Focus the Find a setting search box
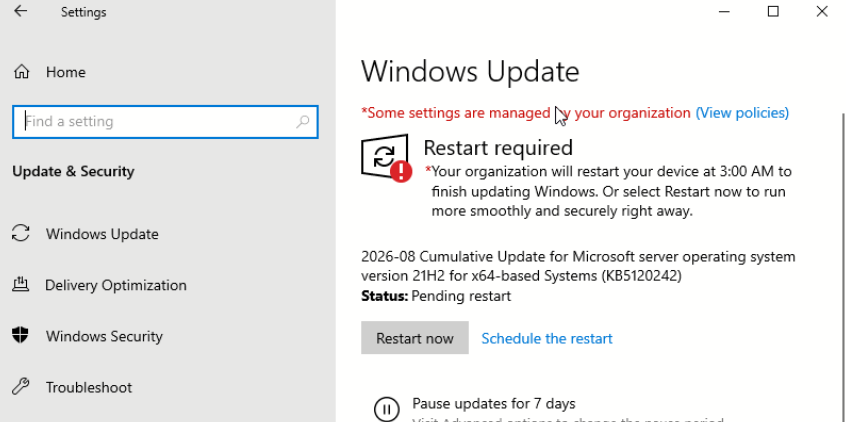 point(165,121)
